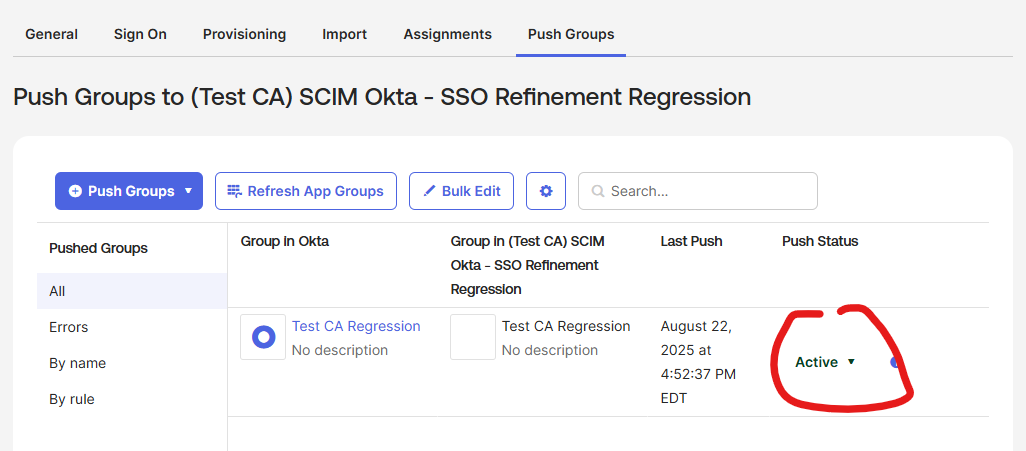Select the Import tab
Screen dimensions: 1026x451
click(x=344, y=34)
